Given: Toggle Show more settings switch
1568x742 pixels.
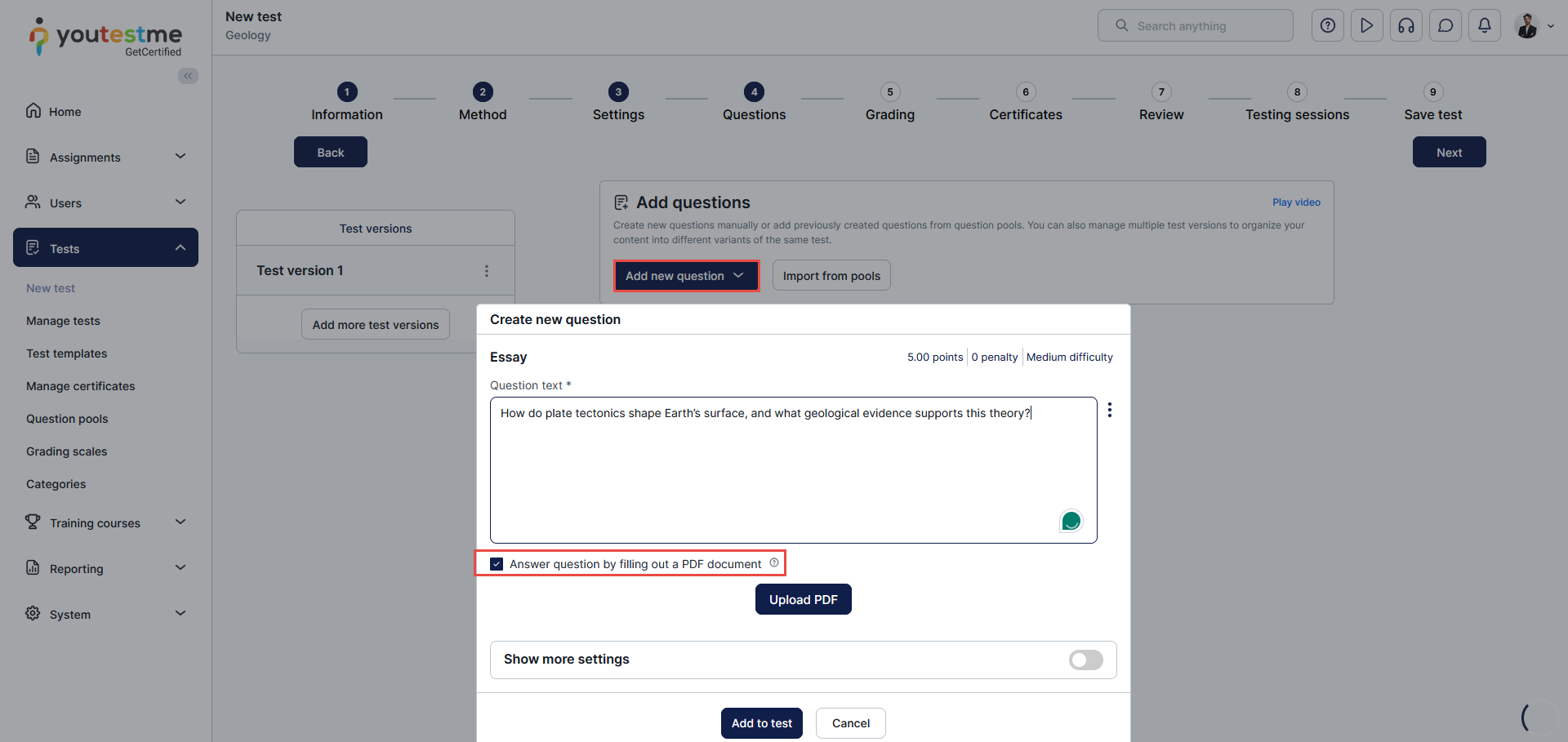Looking at the screenshot, I should coord(1085,660).
